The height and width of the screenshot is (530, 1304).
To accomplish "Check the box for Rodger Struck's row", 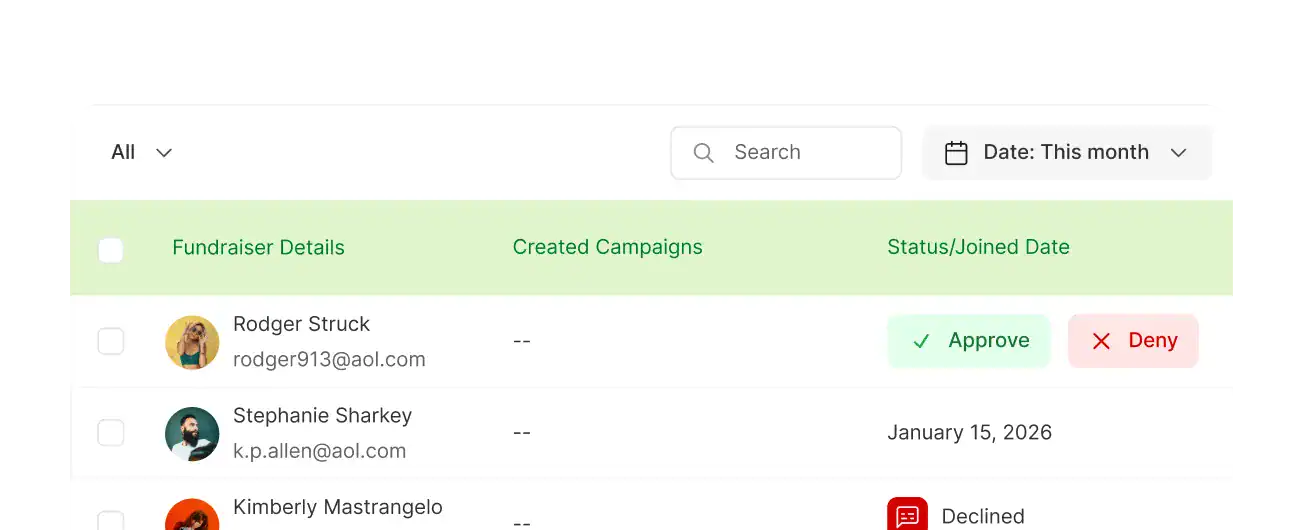I will point(111,341).
